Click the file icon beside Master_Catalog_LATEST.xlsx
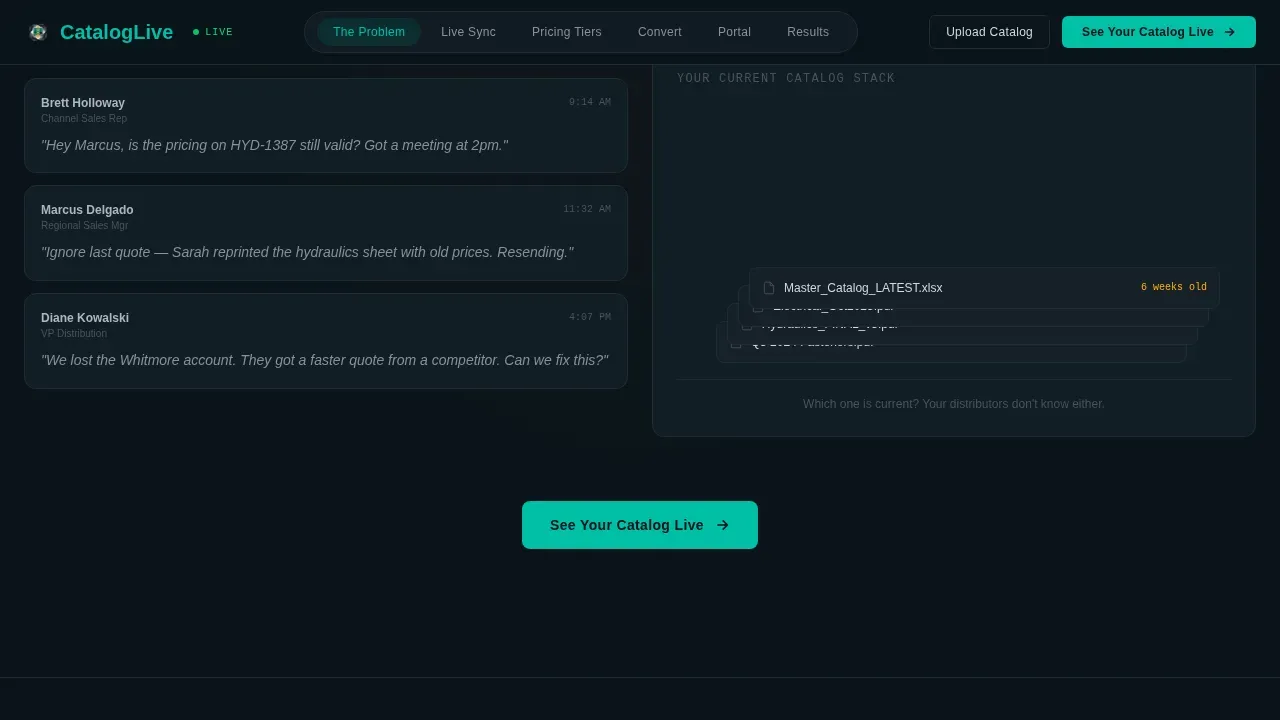 [769, 288]
